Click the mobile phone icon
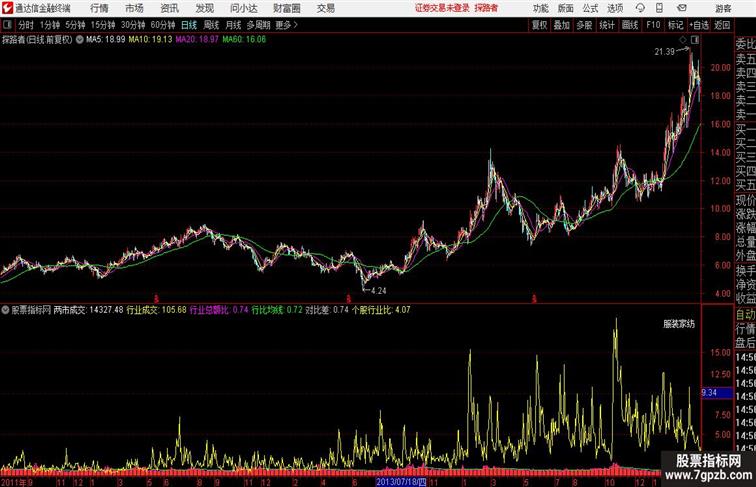 659,8
